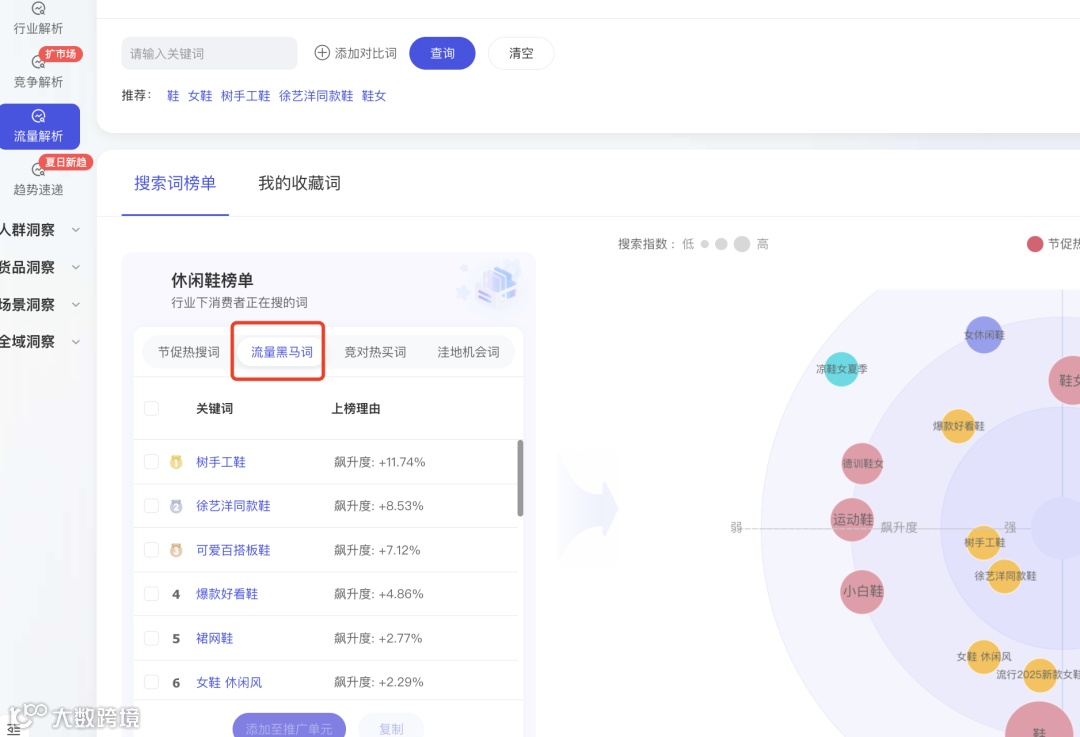The image size is (1080, 737).
Task: Check the box for 女鞋 休闲风
Action: click(152, 682)
